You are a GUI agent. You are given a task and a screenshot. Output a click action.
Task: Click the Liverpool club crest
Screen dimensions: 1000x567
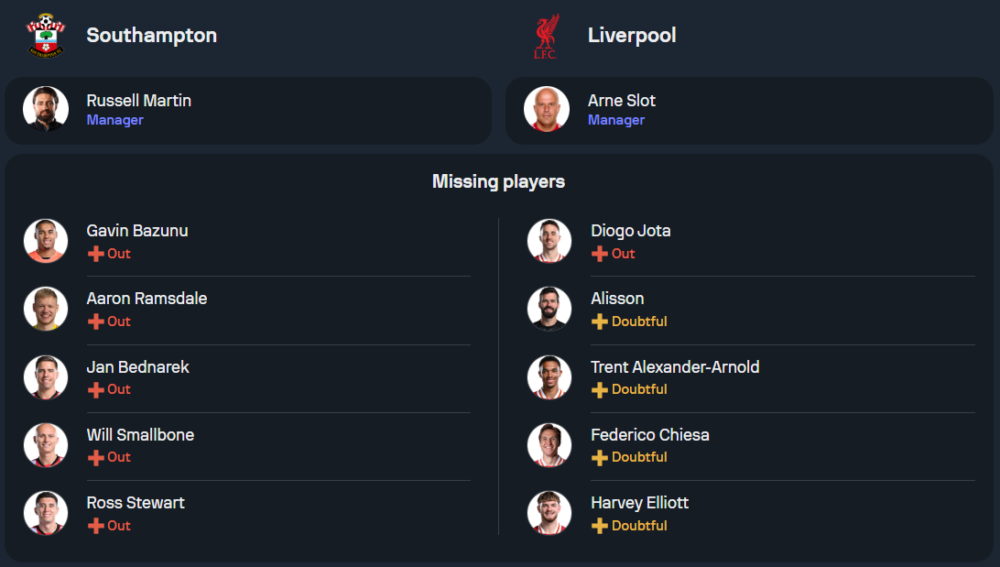[x=546, y=36]
